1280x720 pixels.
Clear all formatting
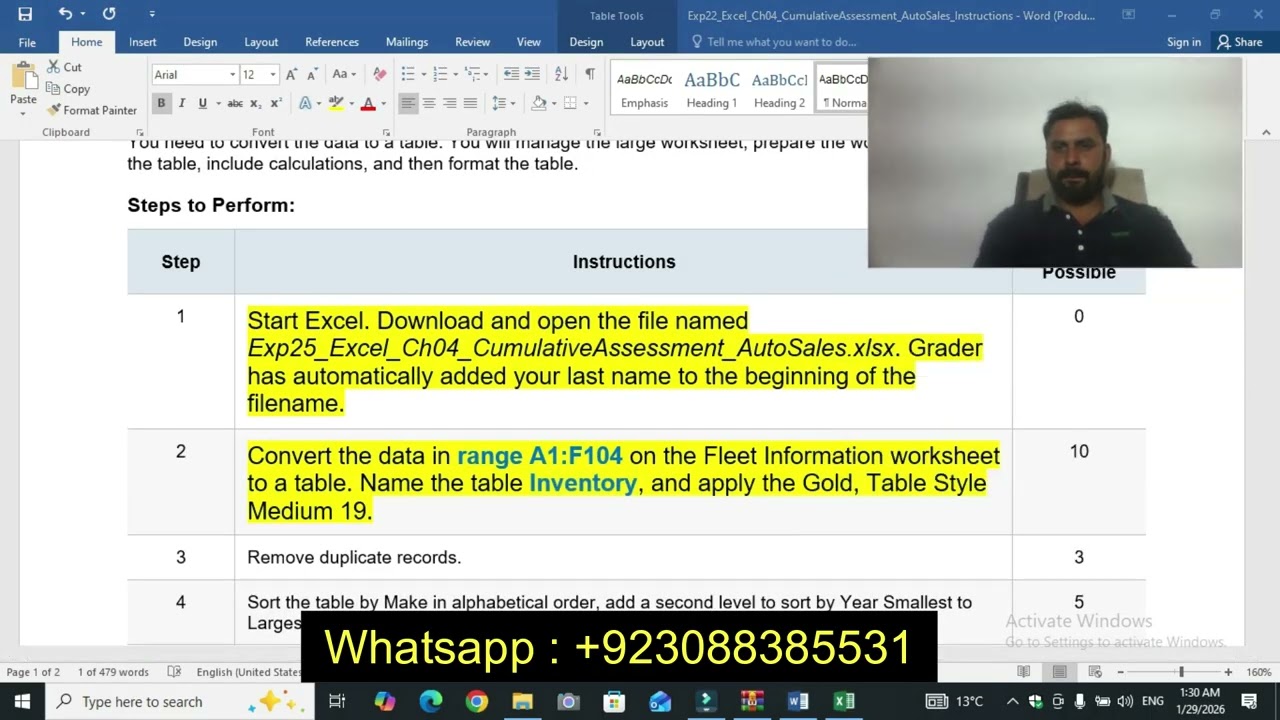pos(379,74)
